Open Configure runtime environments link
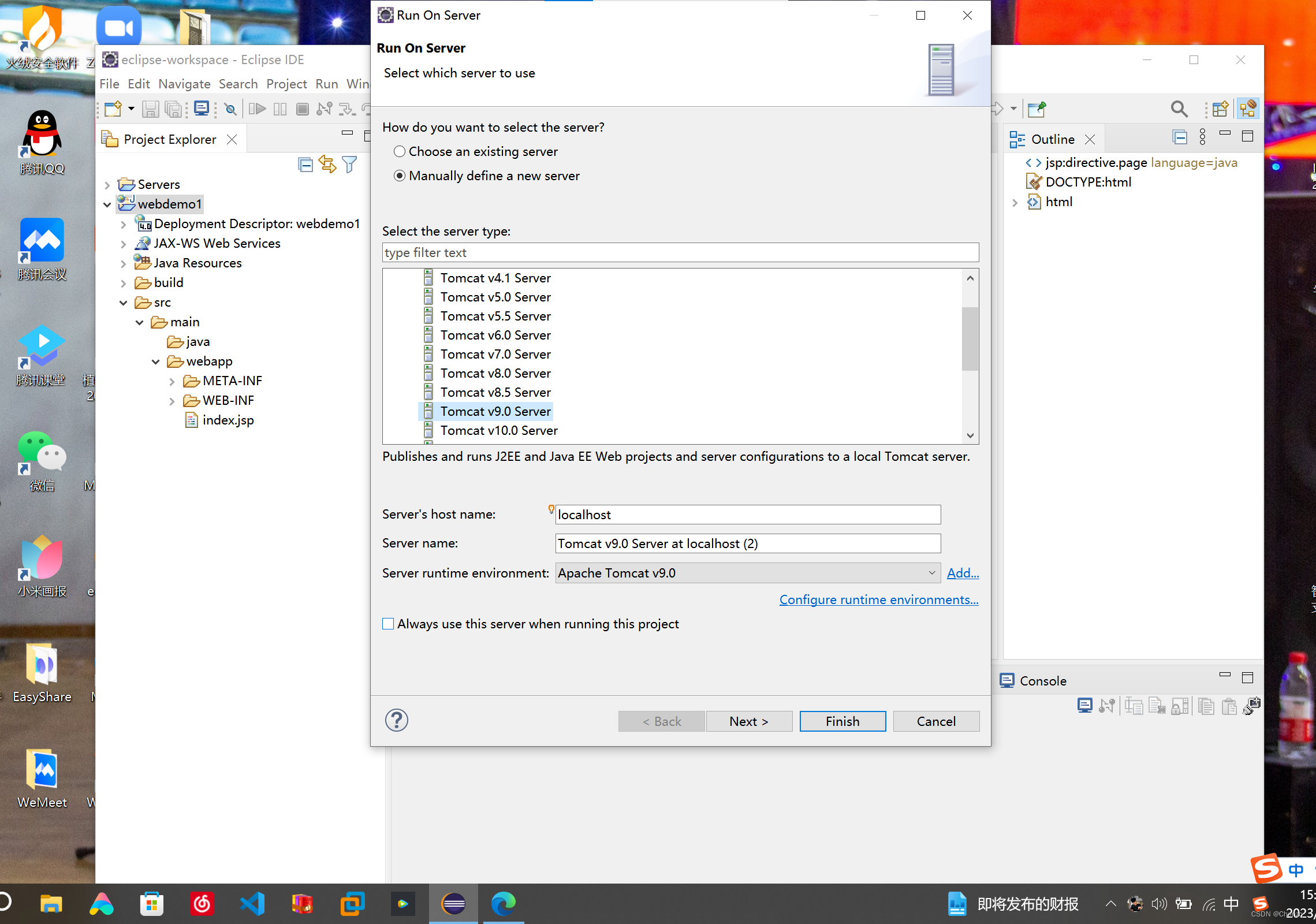This screenshot has width=1316, height=924. click(878, 599)
